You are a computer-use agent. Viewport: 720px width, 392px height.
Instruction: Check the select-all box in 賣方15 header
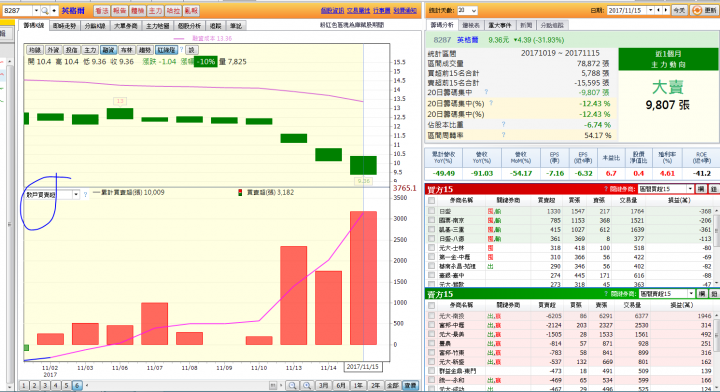[431, 305]
